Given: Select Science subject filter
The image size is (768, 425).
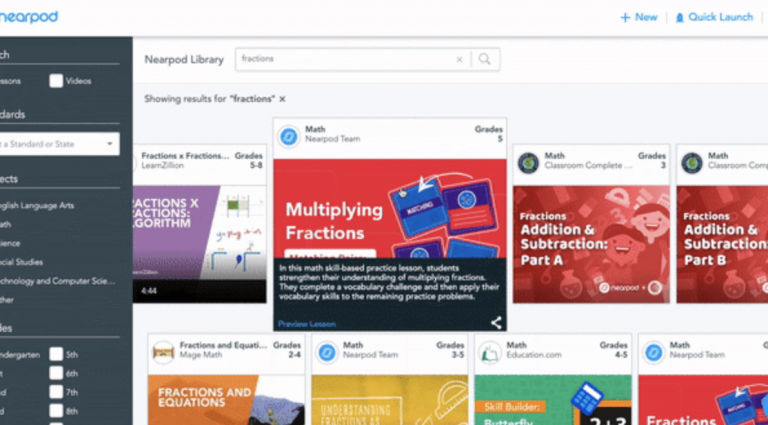Looking at the screenshot, I should (x=10, y=243).
